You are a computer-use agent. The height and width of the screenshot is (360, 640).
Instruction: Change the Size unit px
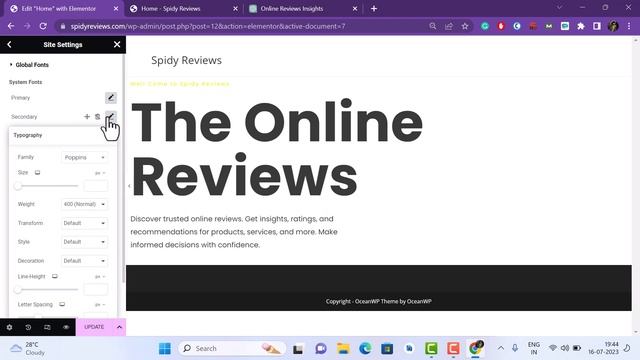pos(100,173)
